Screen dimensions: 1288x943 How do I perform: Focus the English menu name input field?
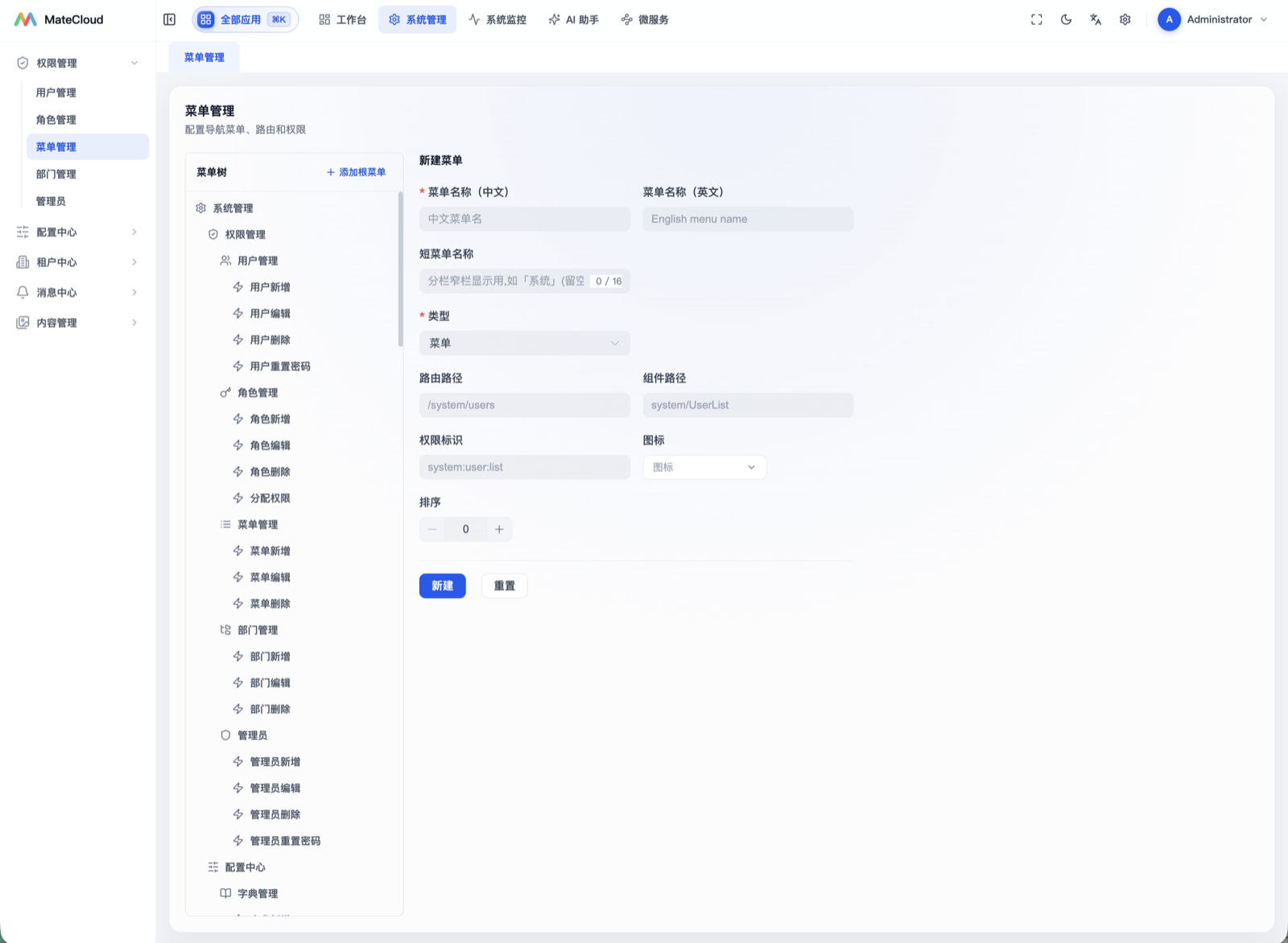tap(748, 219)
